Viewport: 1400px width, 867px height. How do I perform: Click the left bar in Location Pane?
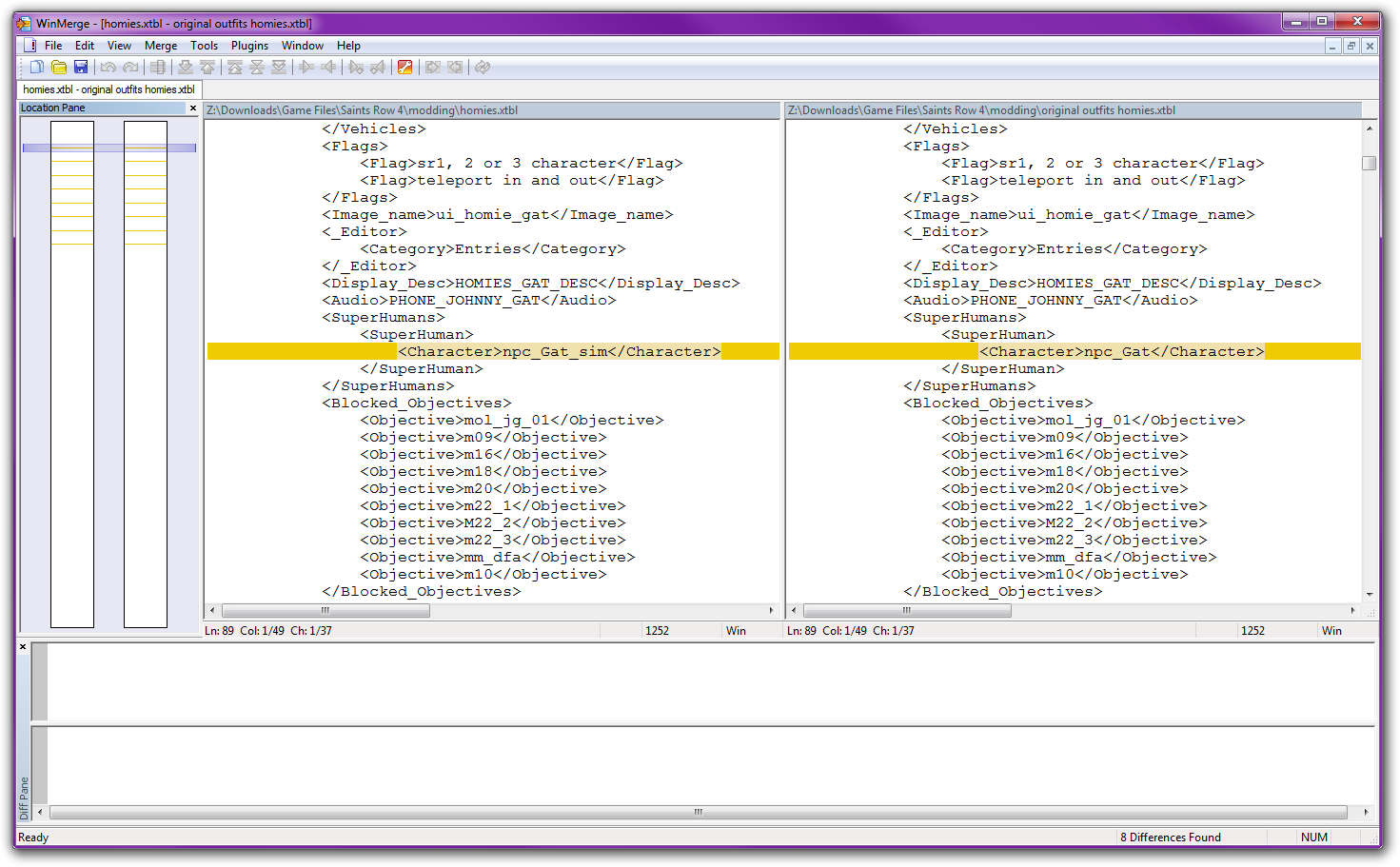click(x=72, y=374)
